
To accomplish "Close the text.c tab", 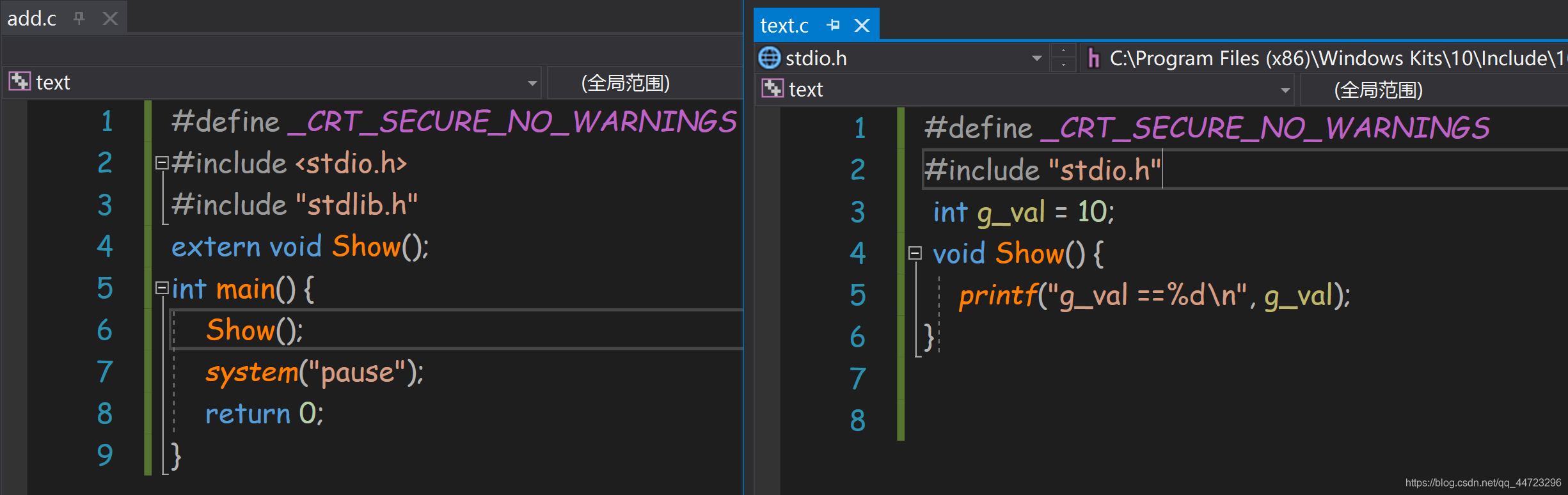I will 862,26.
